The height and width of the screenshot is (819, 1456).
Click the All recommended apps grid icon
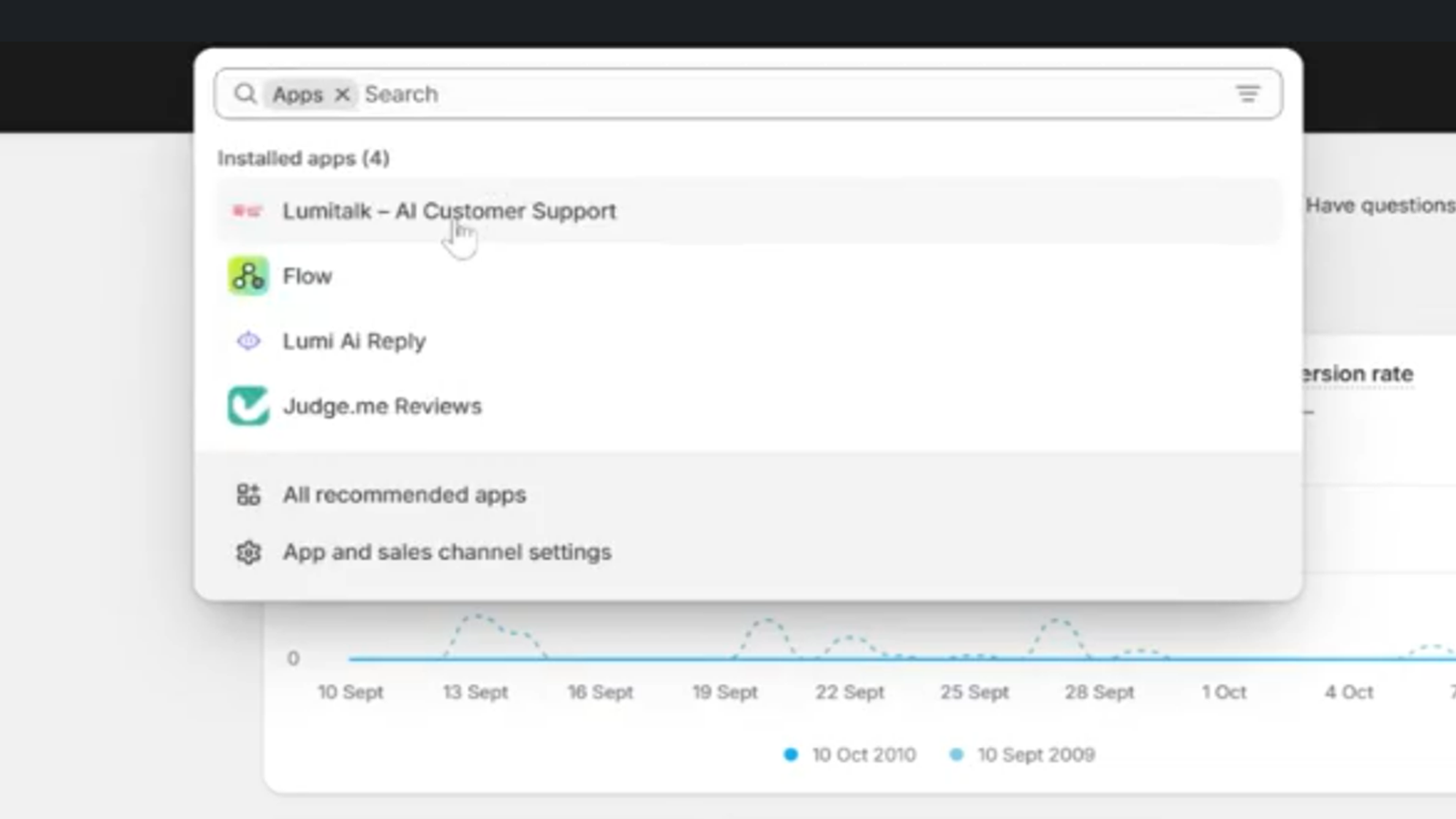tap(248, 494)
